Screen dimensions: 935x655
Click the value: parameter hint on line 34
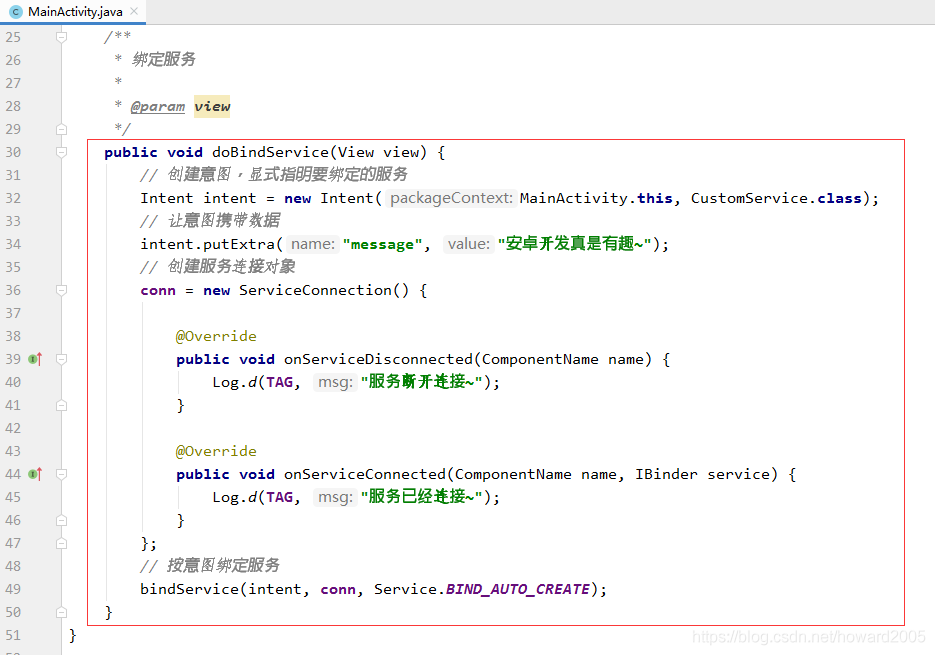[469, 244]
